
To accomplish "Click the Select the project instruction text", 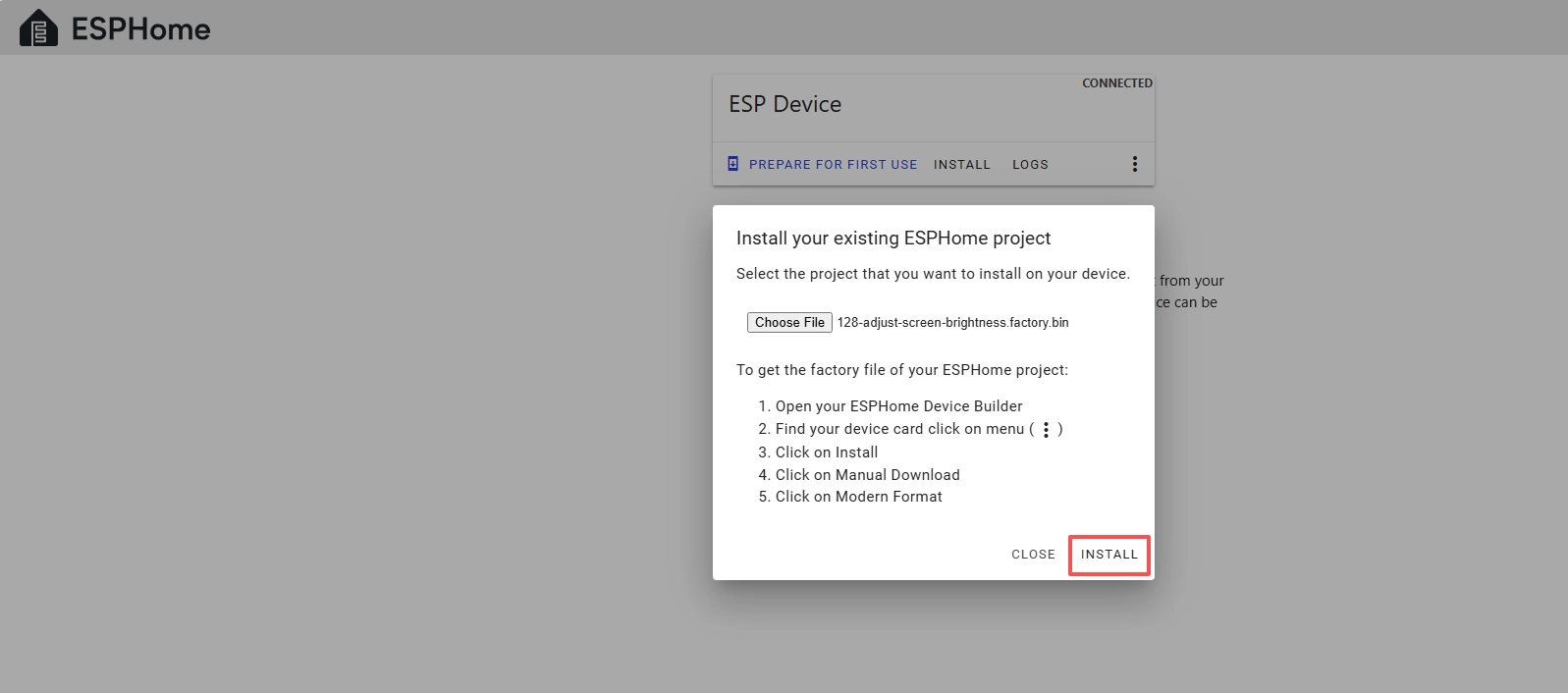I will (x=932, y=274).
